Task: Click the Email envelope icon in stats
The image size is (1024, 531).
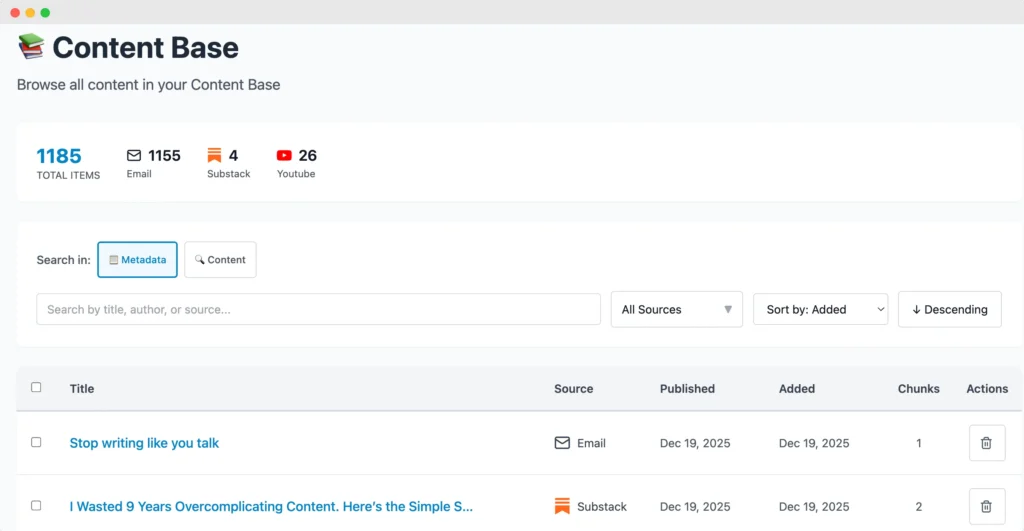Action: (134, 155)
